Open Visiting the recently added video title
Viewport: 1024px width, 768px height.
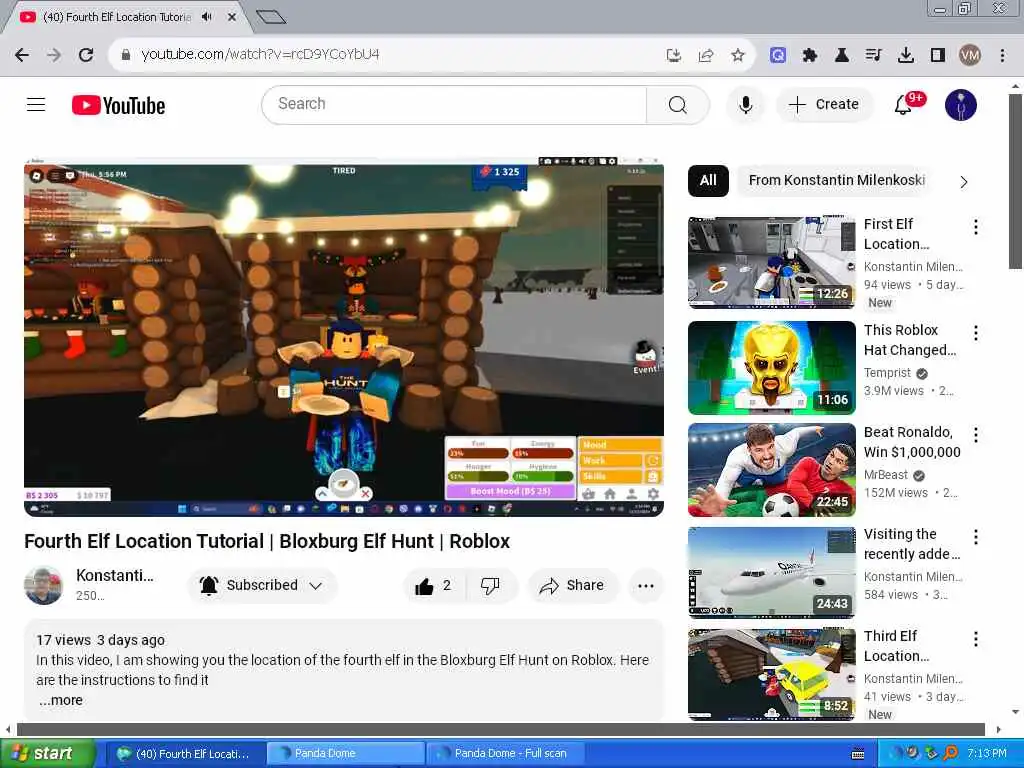(912, 544)
